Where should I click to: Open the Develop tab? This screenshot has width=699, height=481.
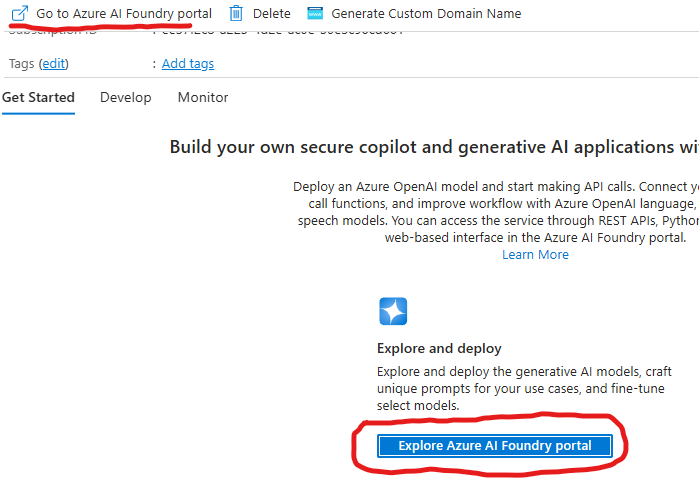(126, 97)
